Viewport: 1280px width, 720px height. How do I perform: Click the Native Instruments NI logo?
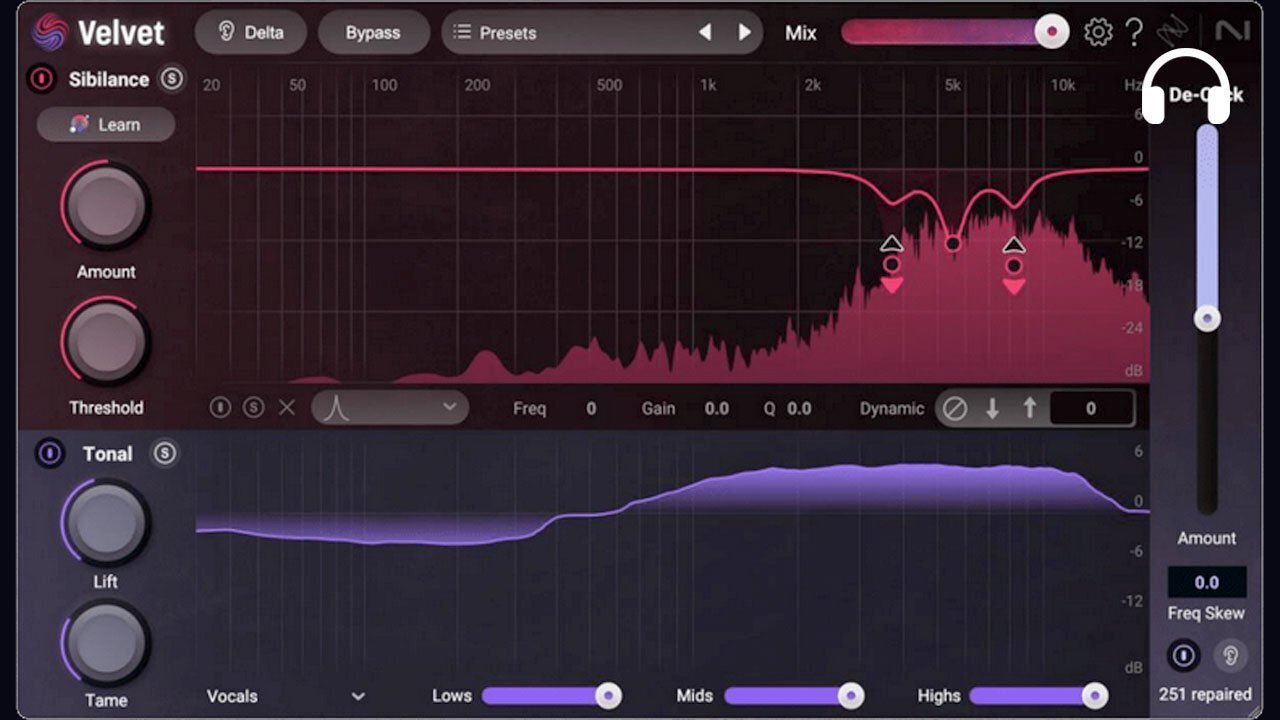click(1232, 32)
